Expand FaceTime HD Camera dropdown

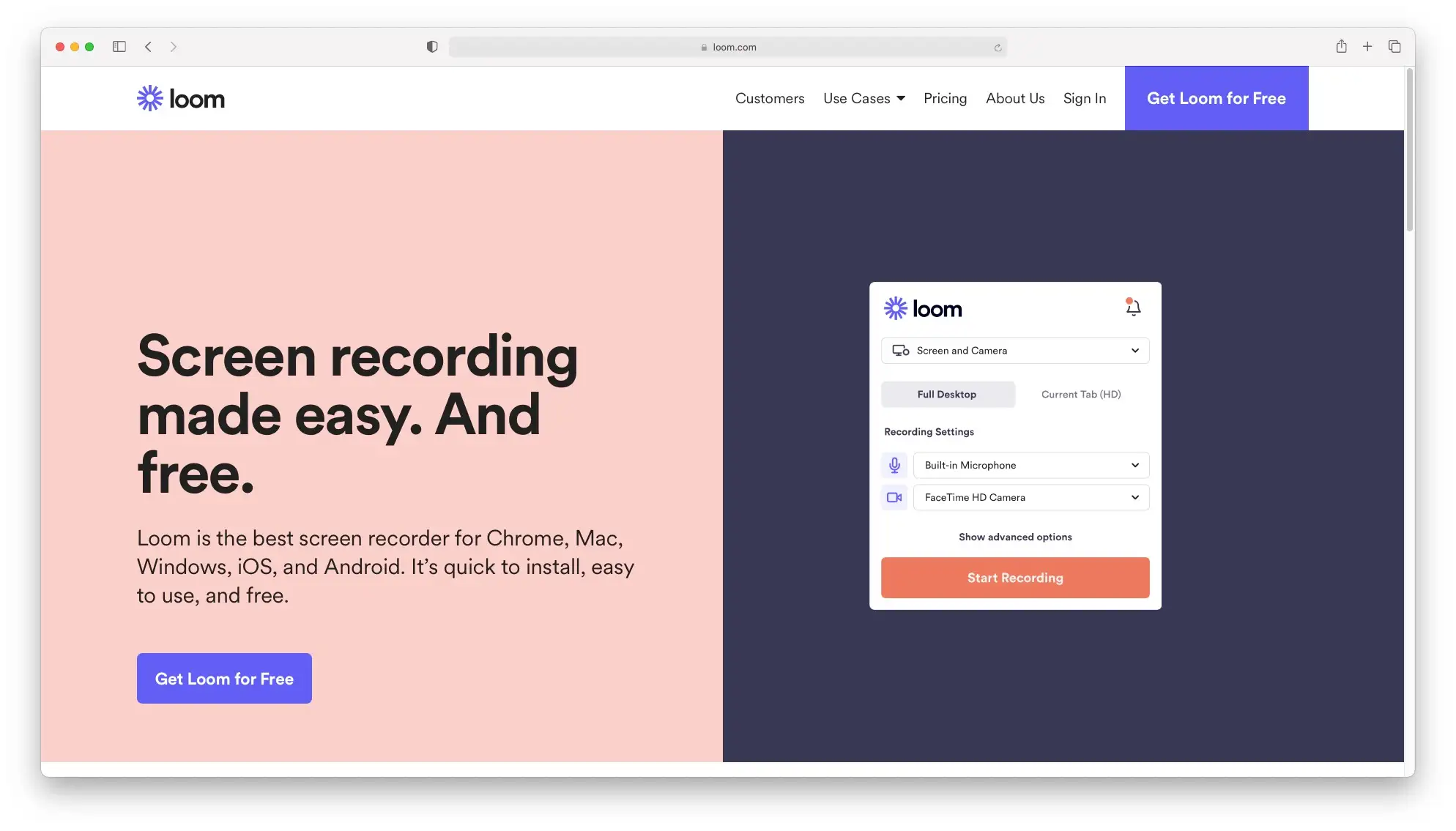click(x=1135, y=497)
